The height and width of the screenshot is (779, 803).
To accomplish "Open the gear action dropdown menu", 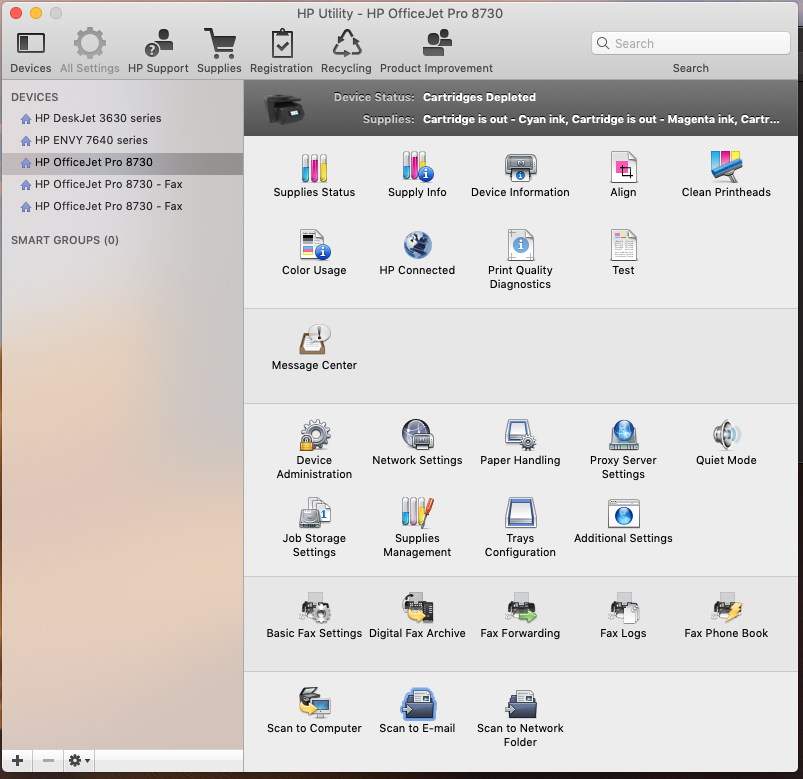I will [x=79, y=761].
